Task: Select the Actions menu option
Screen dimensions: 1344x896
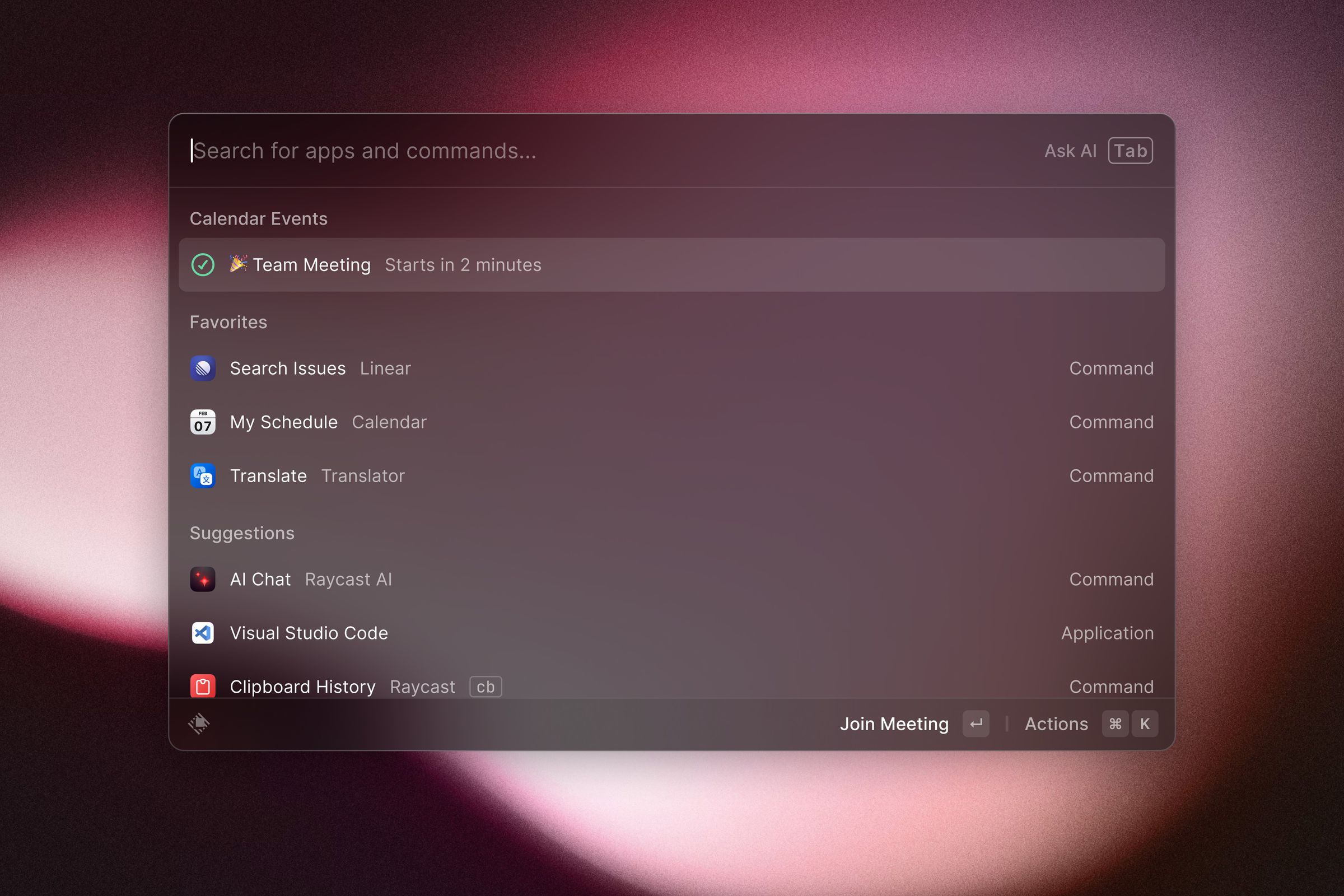Action: 1056,723
